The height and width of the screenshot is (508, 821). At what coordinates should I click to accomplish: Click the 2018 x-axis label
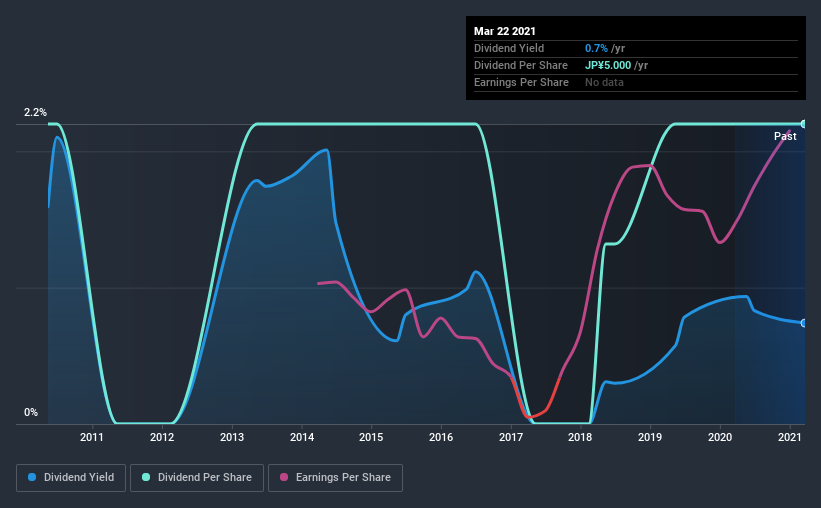click(x=580, y=437)
